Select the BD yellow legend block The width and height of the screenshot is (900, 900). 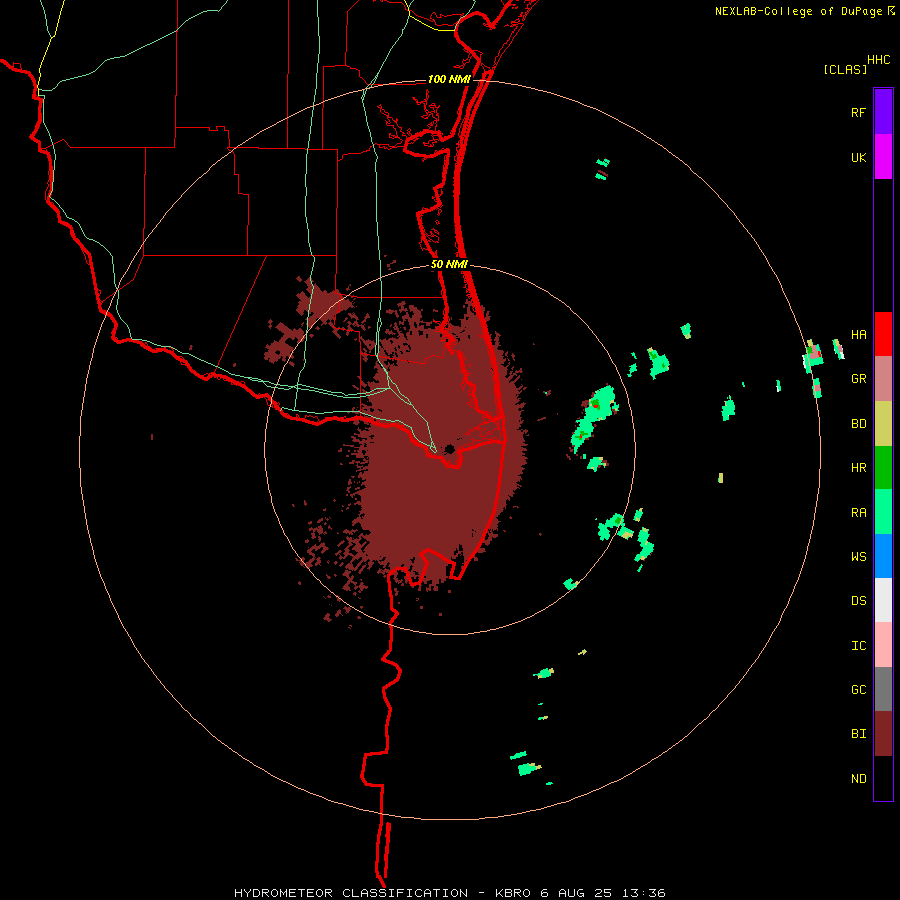coord(883,424)
